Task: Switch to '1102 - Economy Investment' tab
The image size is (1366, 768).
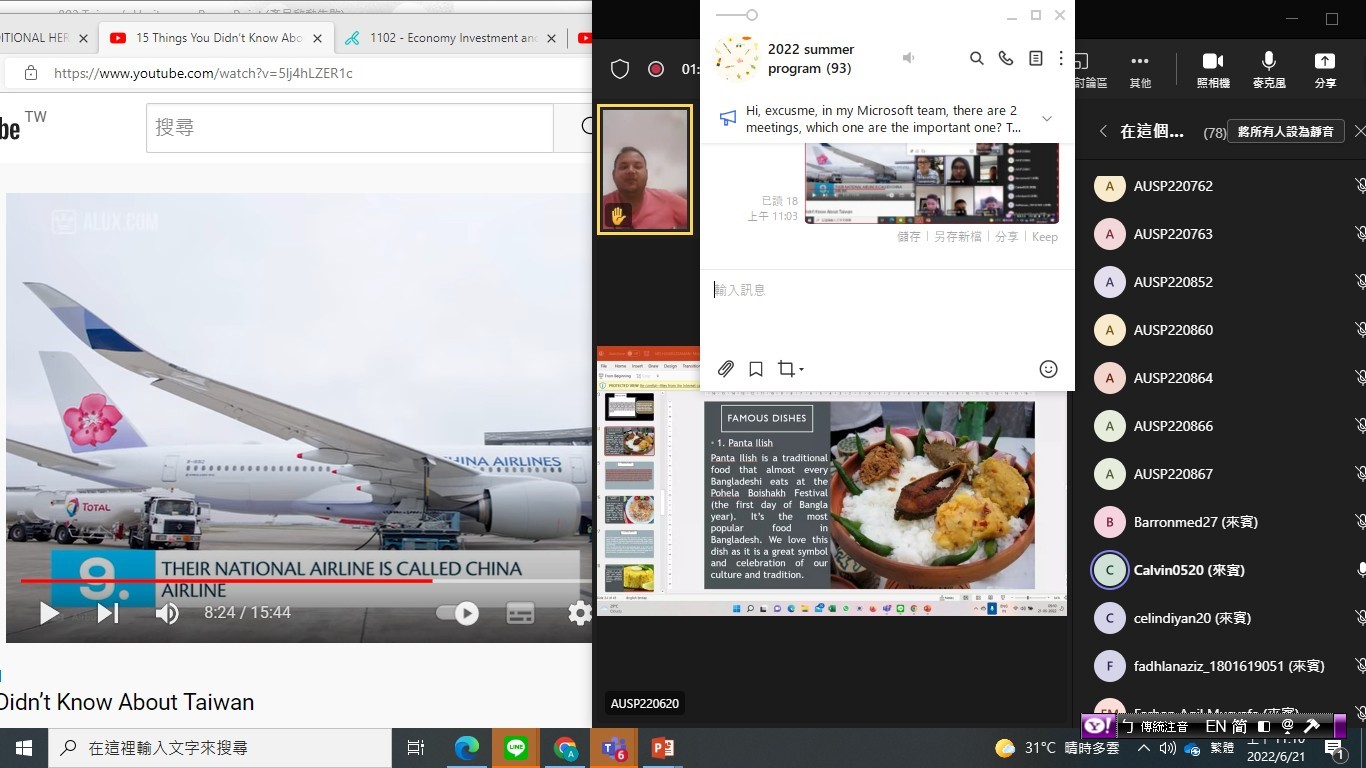Action: [x=450, y=38]
